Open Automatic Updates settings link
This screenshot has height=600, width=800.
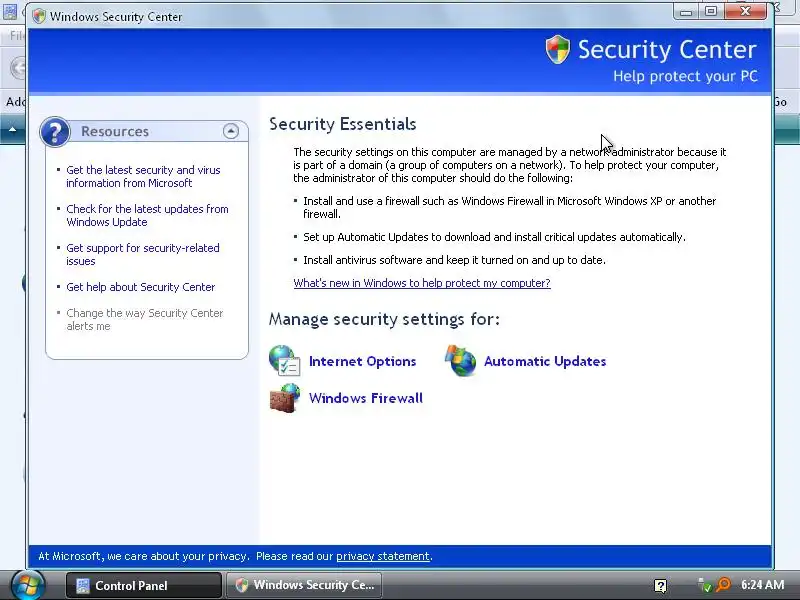pyautogui.click(x=545, y=361)
